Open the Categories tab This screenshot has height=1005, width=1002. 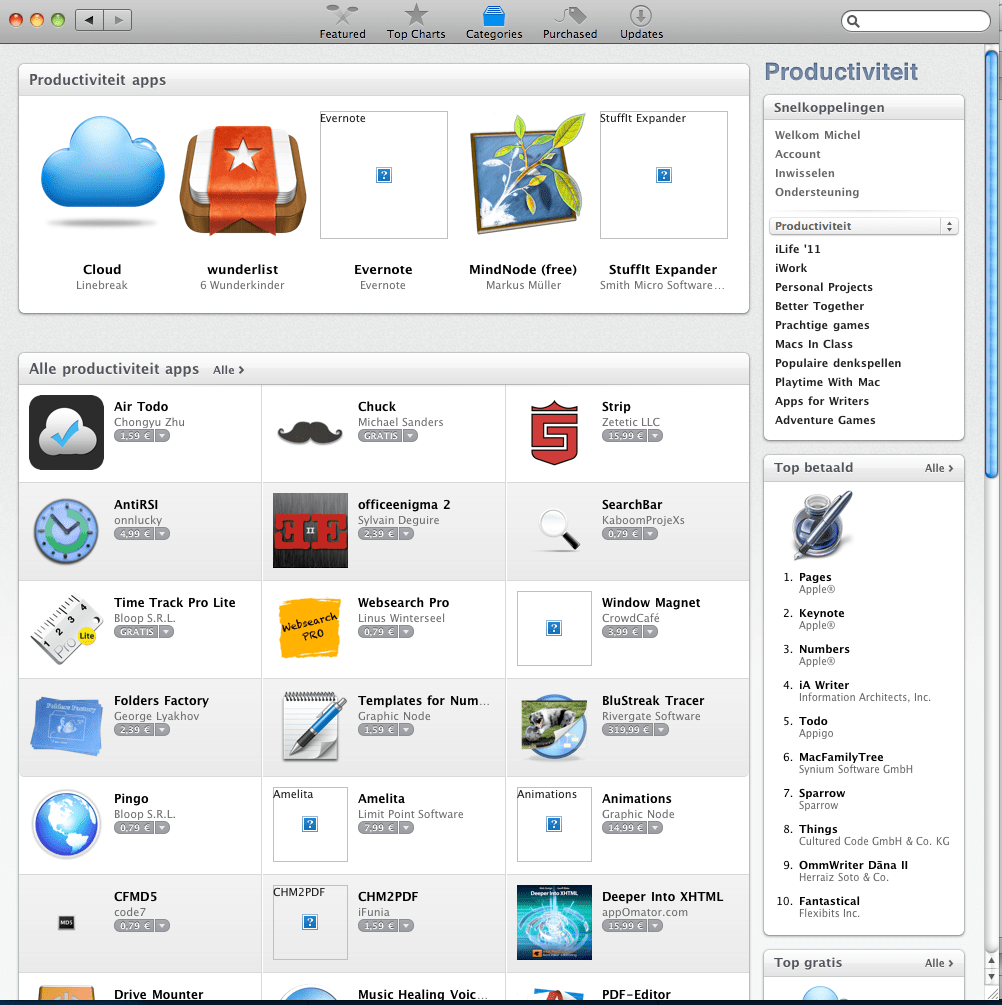tap(494, 22)
